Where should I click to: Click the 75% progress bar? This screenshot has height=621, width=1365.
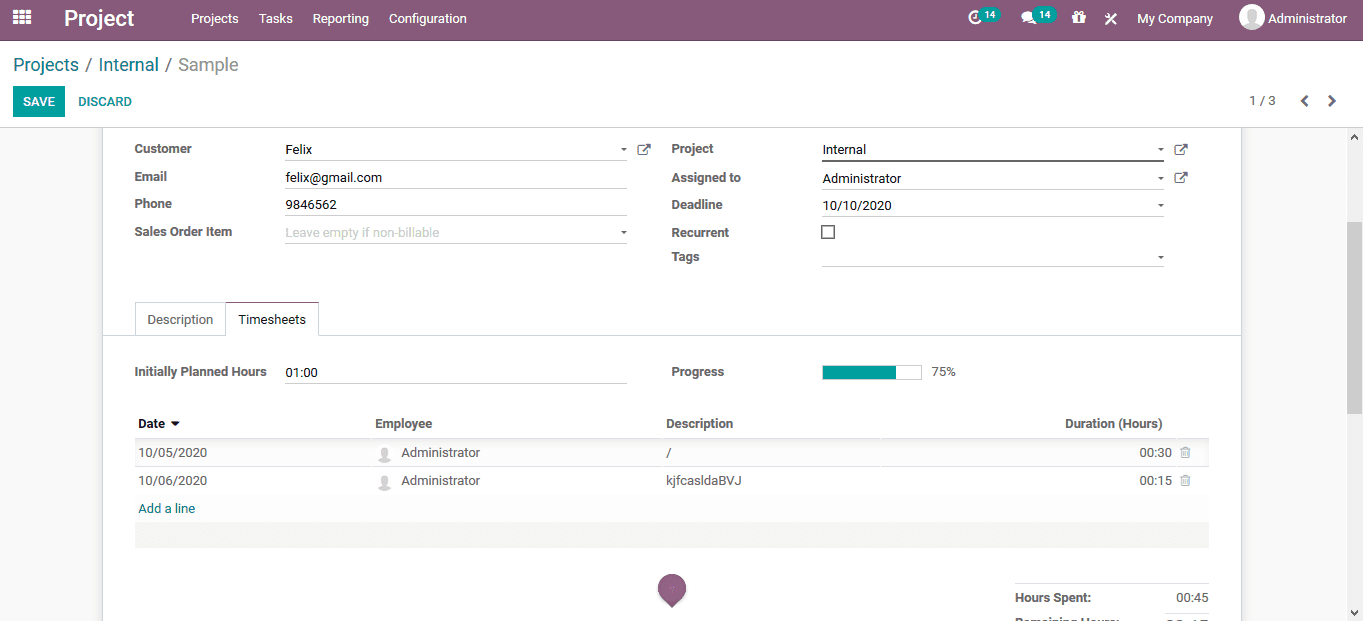[871, 371]
